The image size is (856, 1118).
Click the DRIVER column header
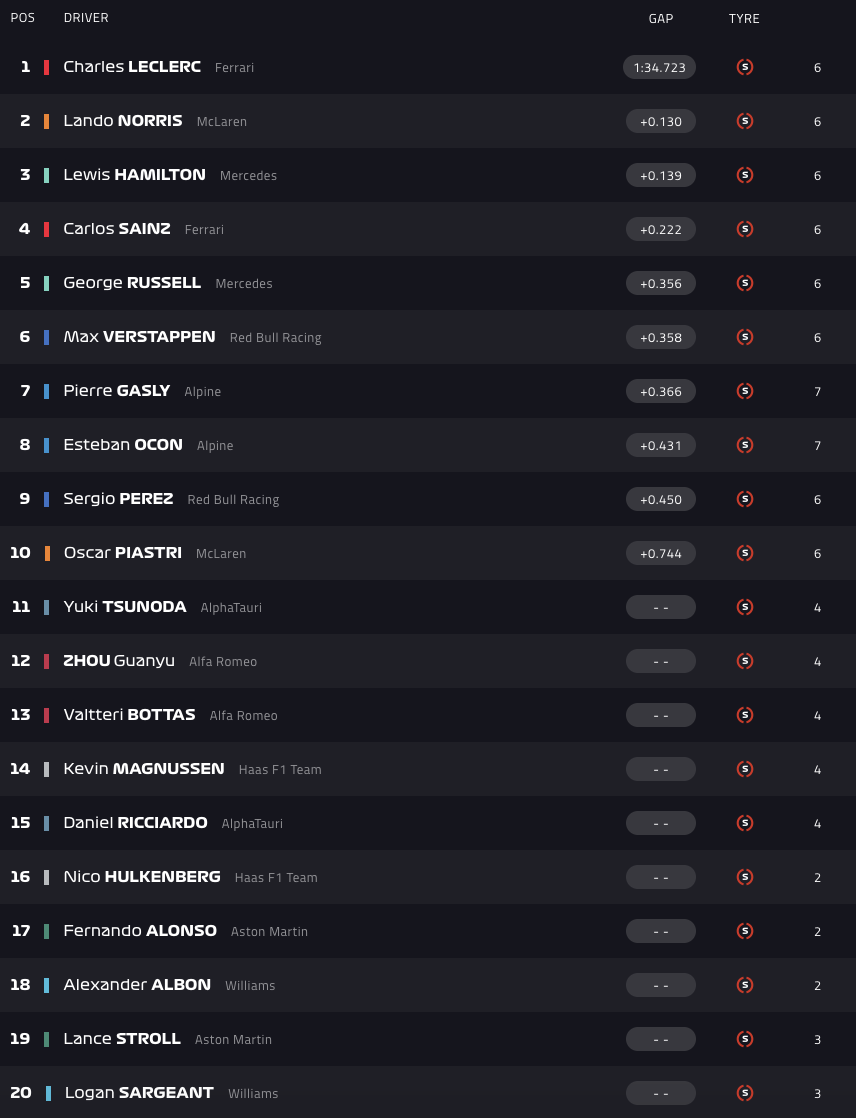(86, 18)
